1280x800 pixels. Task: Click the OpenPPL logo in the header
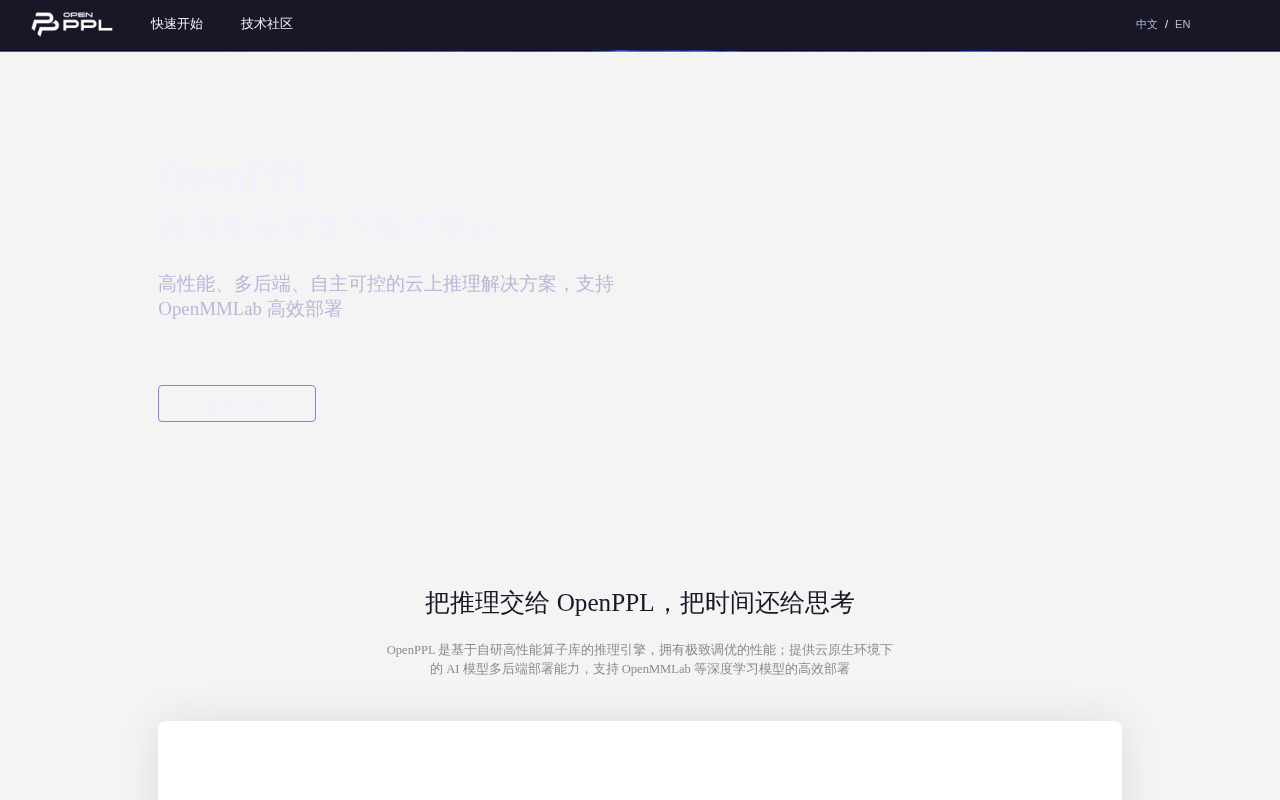tap(72, 24)
